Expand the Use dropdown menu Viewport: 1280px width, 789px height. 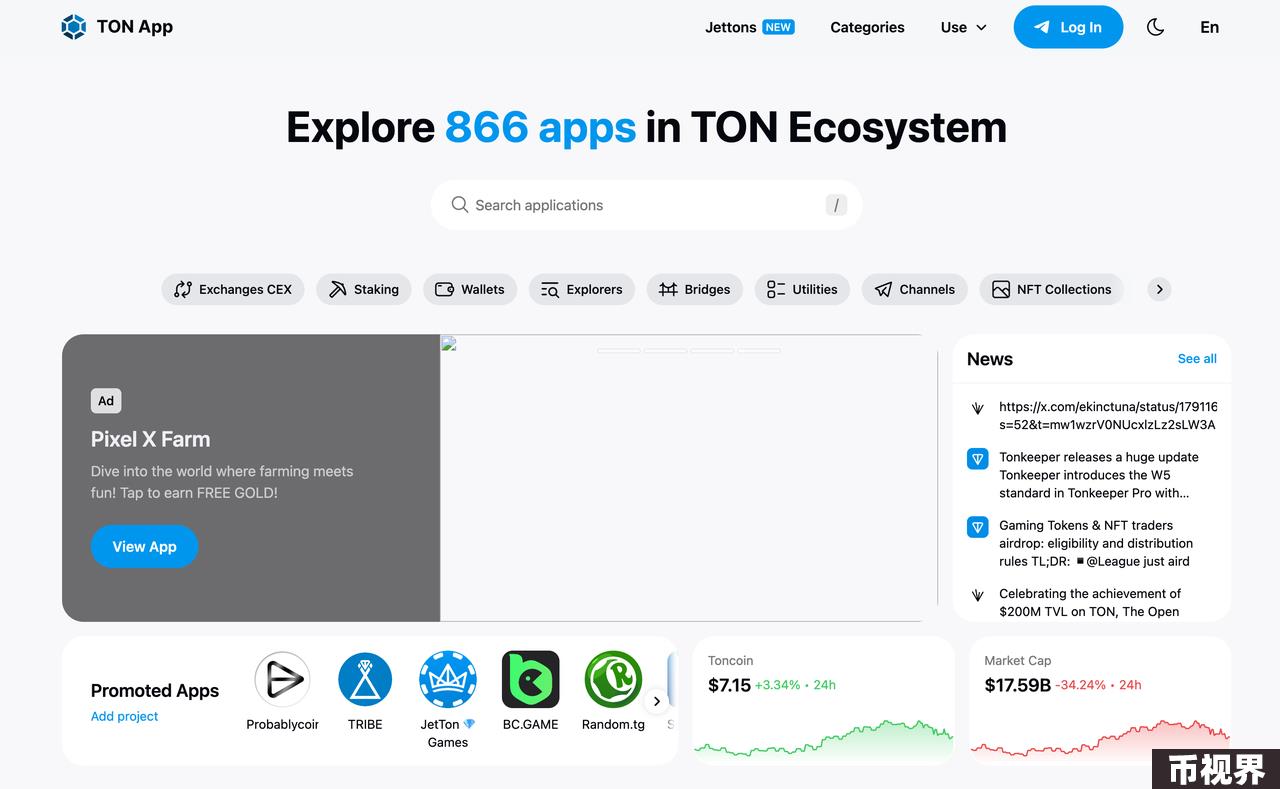point(963,27)
